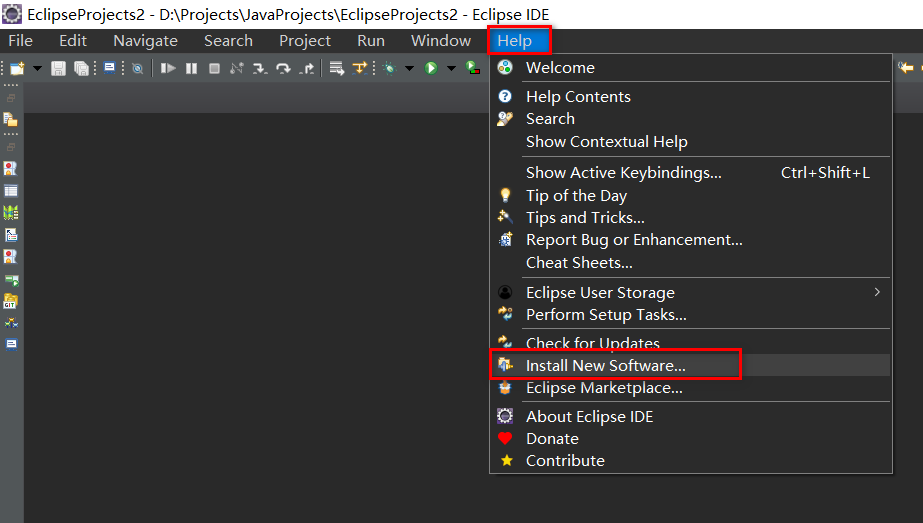Click the green Run button icon
Viewport: 923px width, 523px height.
click(x=431, y=68)
